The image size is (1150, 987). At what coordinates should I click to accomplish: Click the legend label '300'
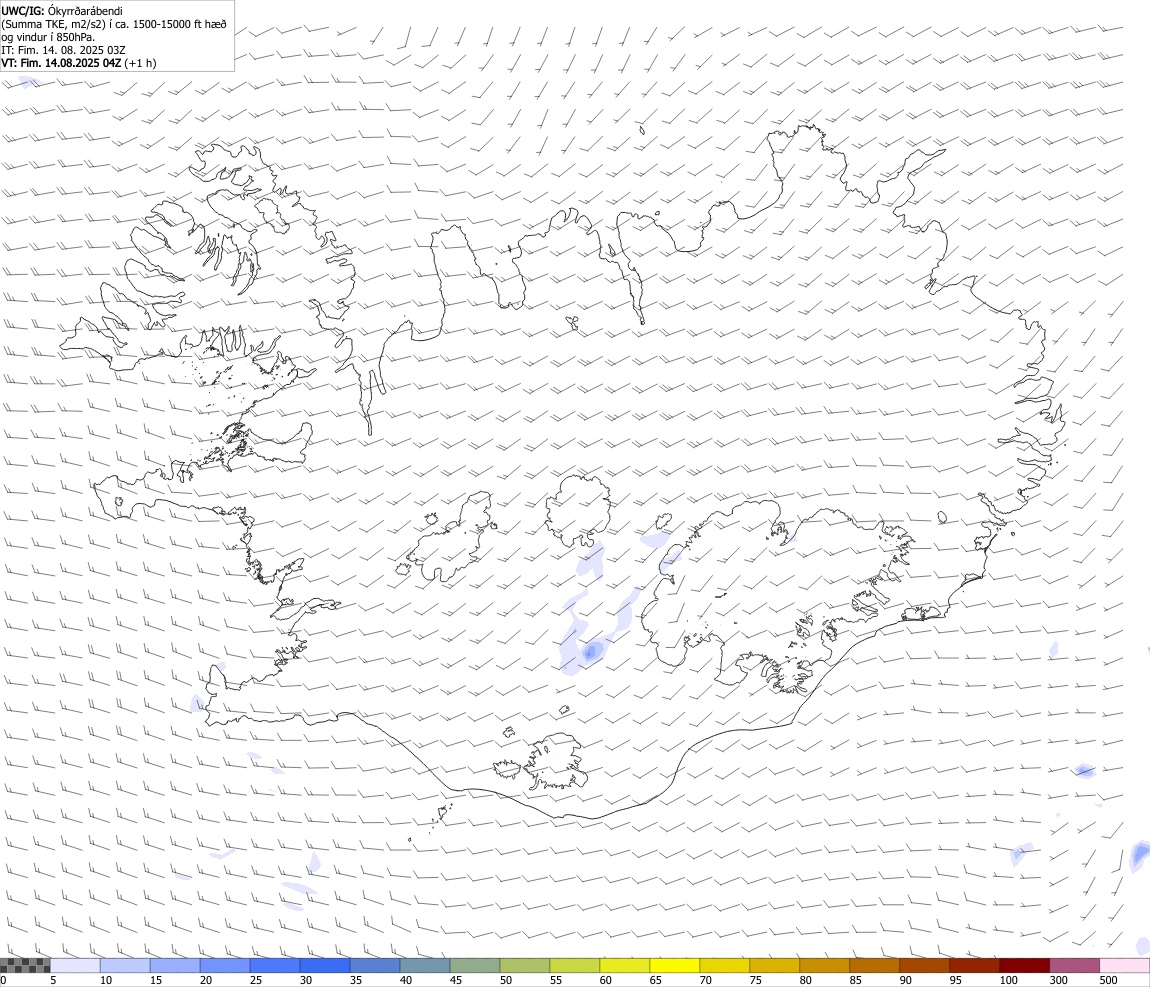pyautogui.click(x=1058, y=980)
